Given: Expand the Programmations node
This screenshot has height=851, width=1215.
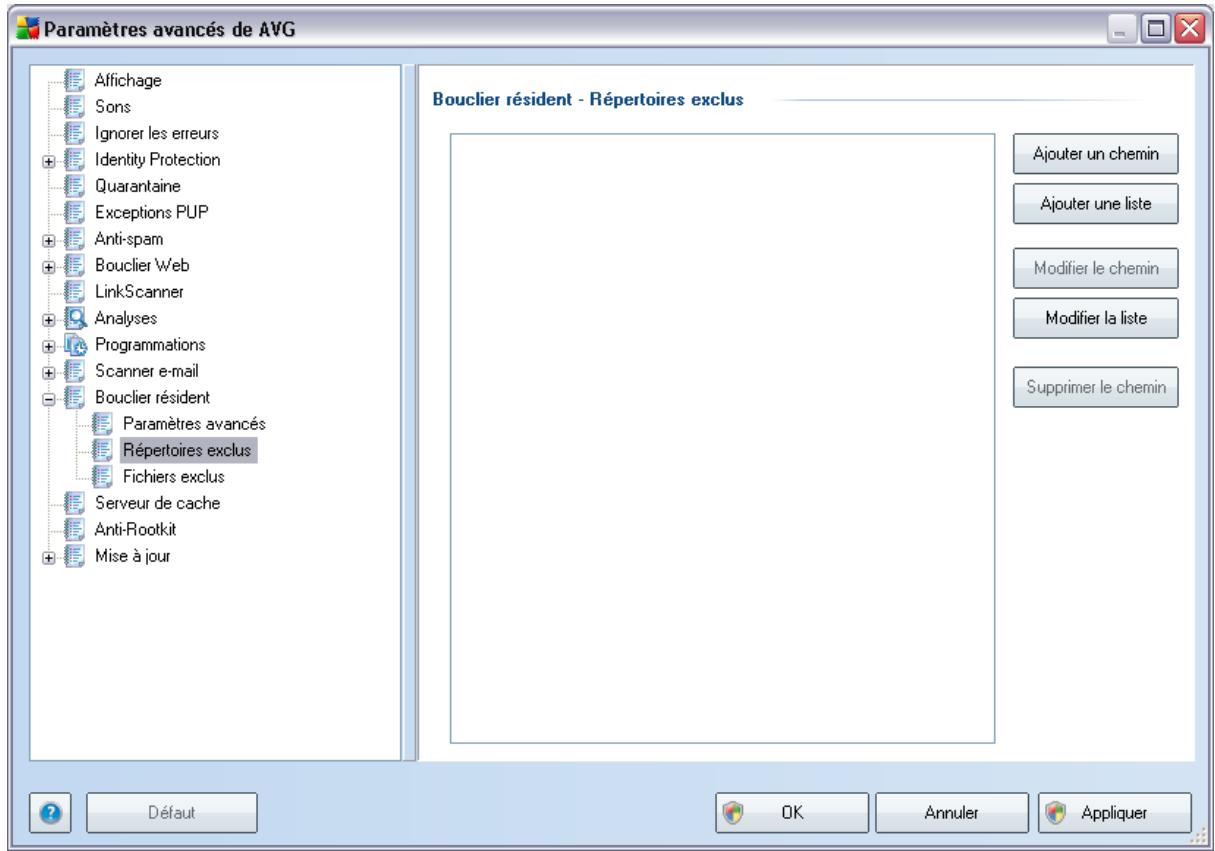Looking at the screenshot, I should [x=48, y=346].
